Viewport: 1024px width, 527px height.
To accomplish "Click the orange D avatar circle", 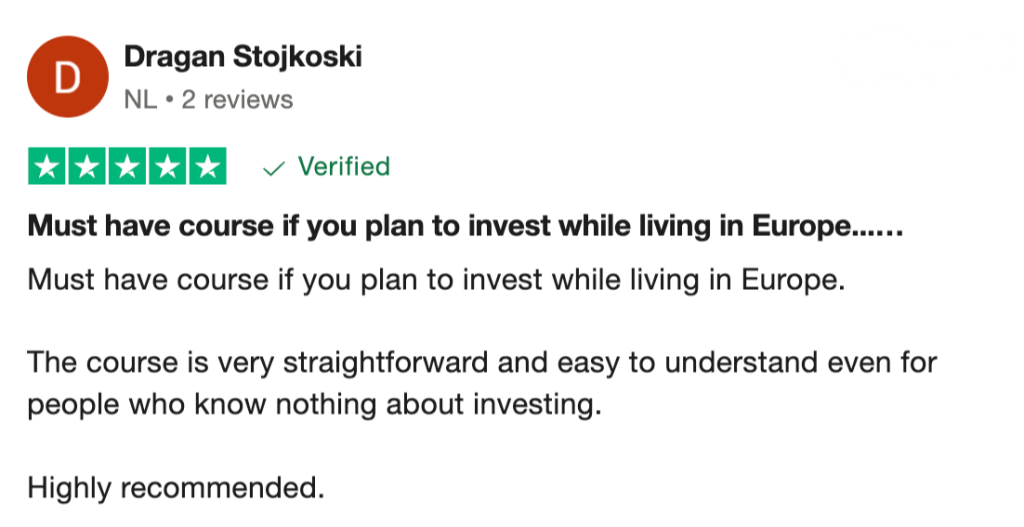I will (x=66, y=77).
